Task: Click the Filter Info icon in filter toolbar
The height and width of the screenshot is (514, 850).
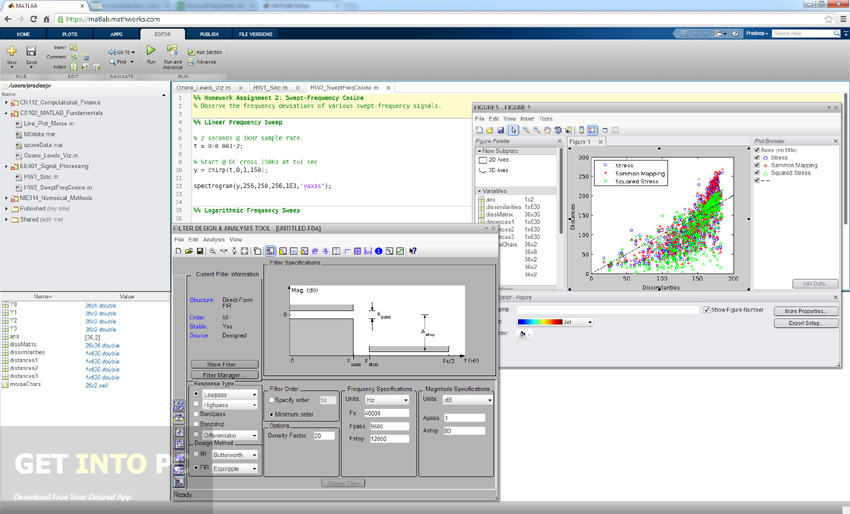Action: pos(379,251)
